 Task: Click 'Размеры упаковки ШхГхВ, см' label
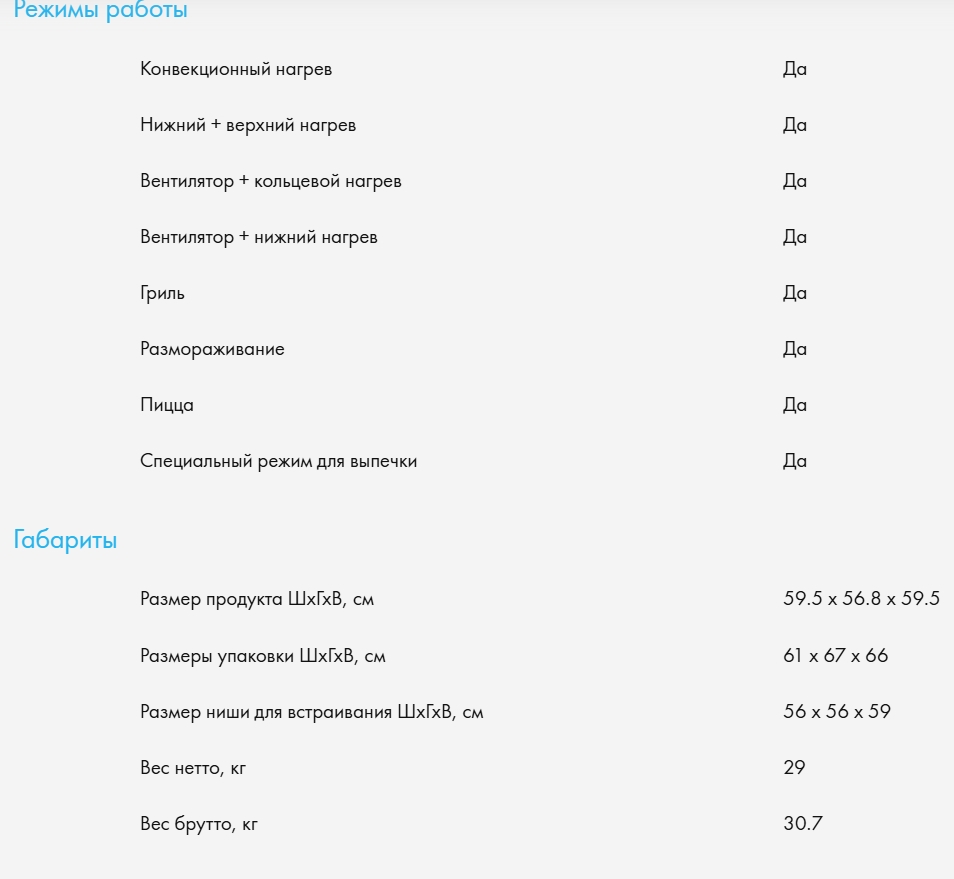[263, 656]
